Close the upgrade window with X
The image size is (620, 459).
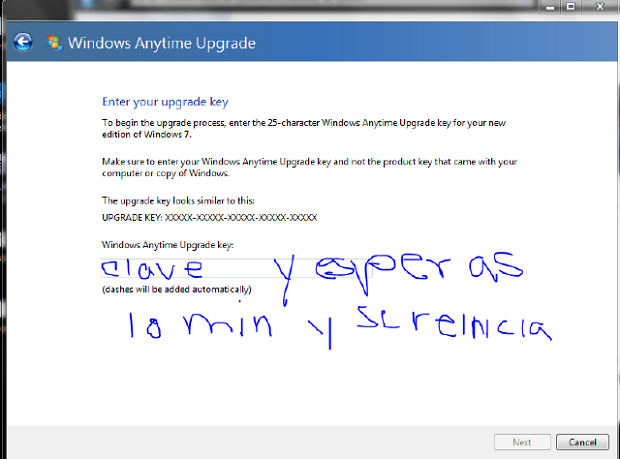(x=600, y=7)
